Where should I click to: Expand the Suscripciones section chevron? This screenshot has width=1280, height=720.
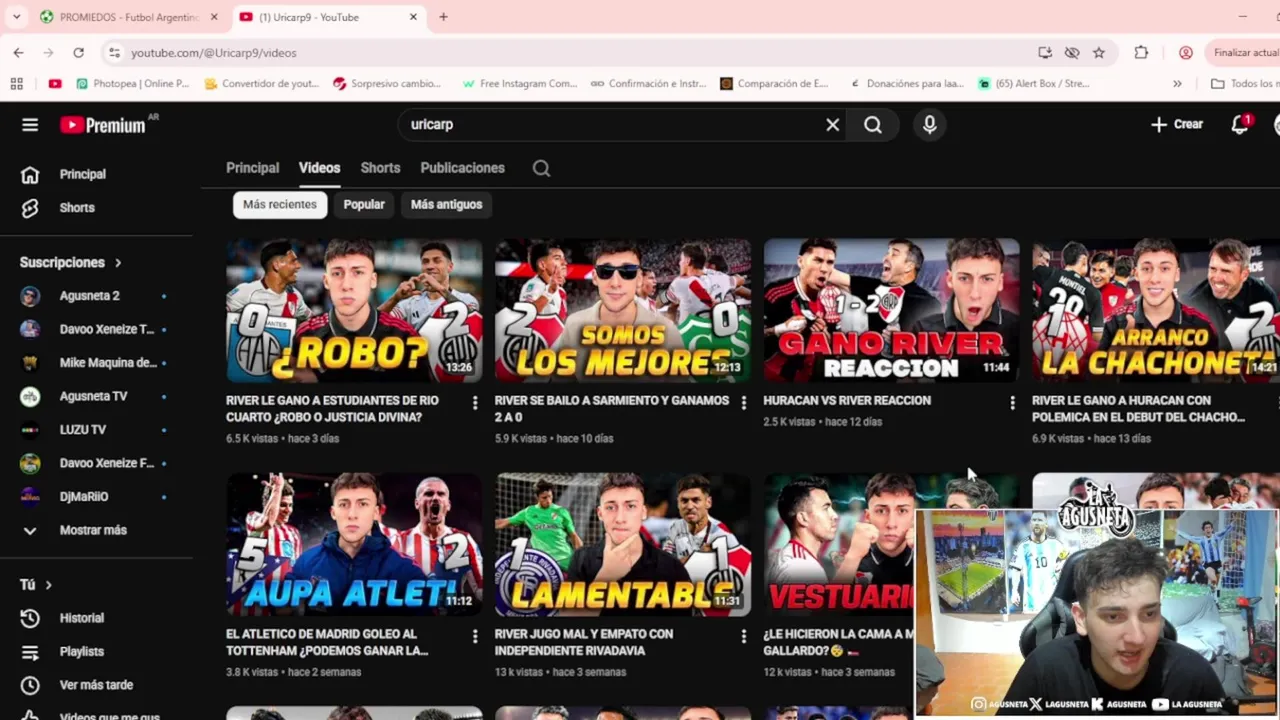click(118, 262)
